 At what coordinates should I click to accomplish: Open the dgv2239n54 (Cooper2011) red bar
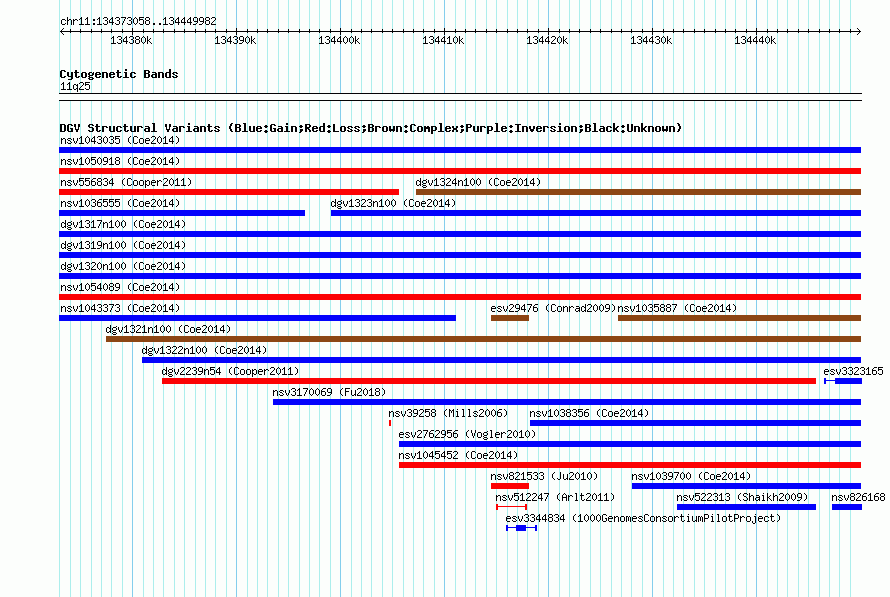click(489, 381)
